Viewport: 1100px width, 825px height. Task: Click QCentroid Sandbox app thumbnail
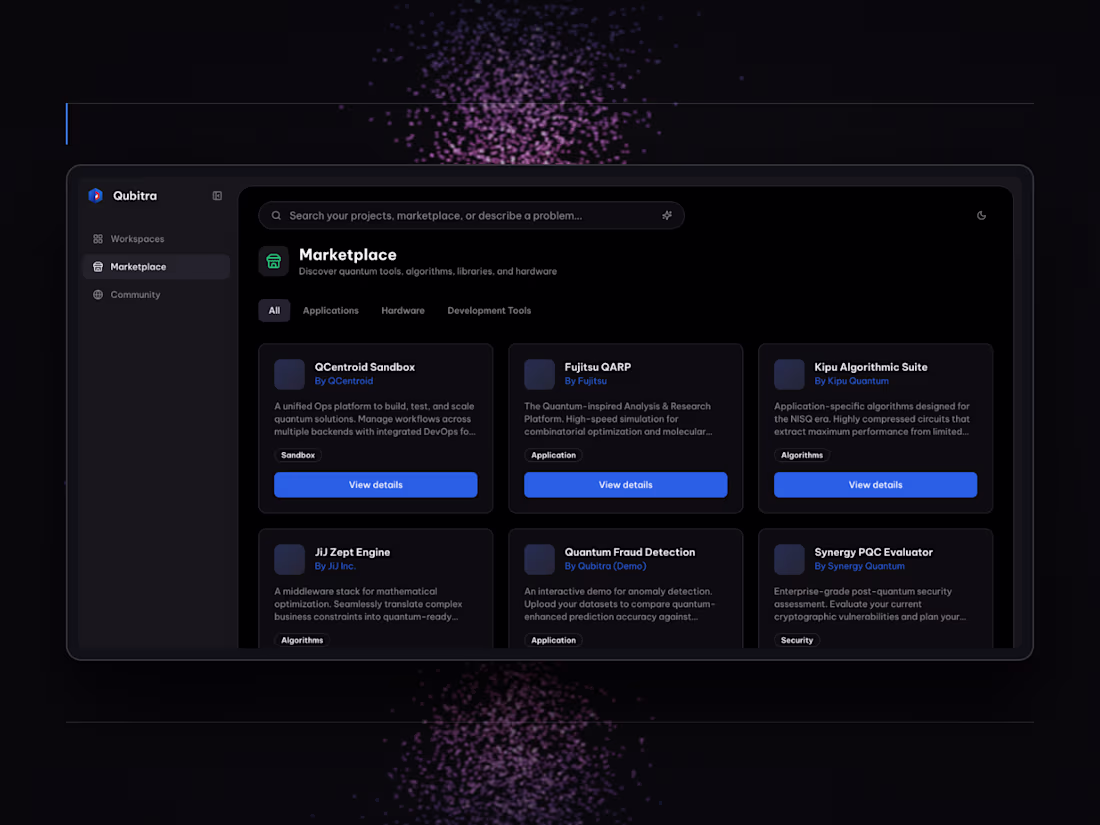point(289,374)
